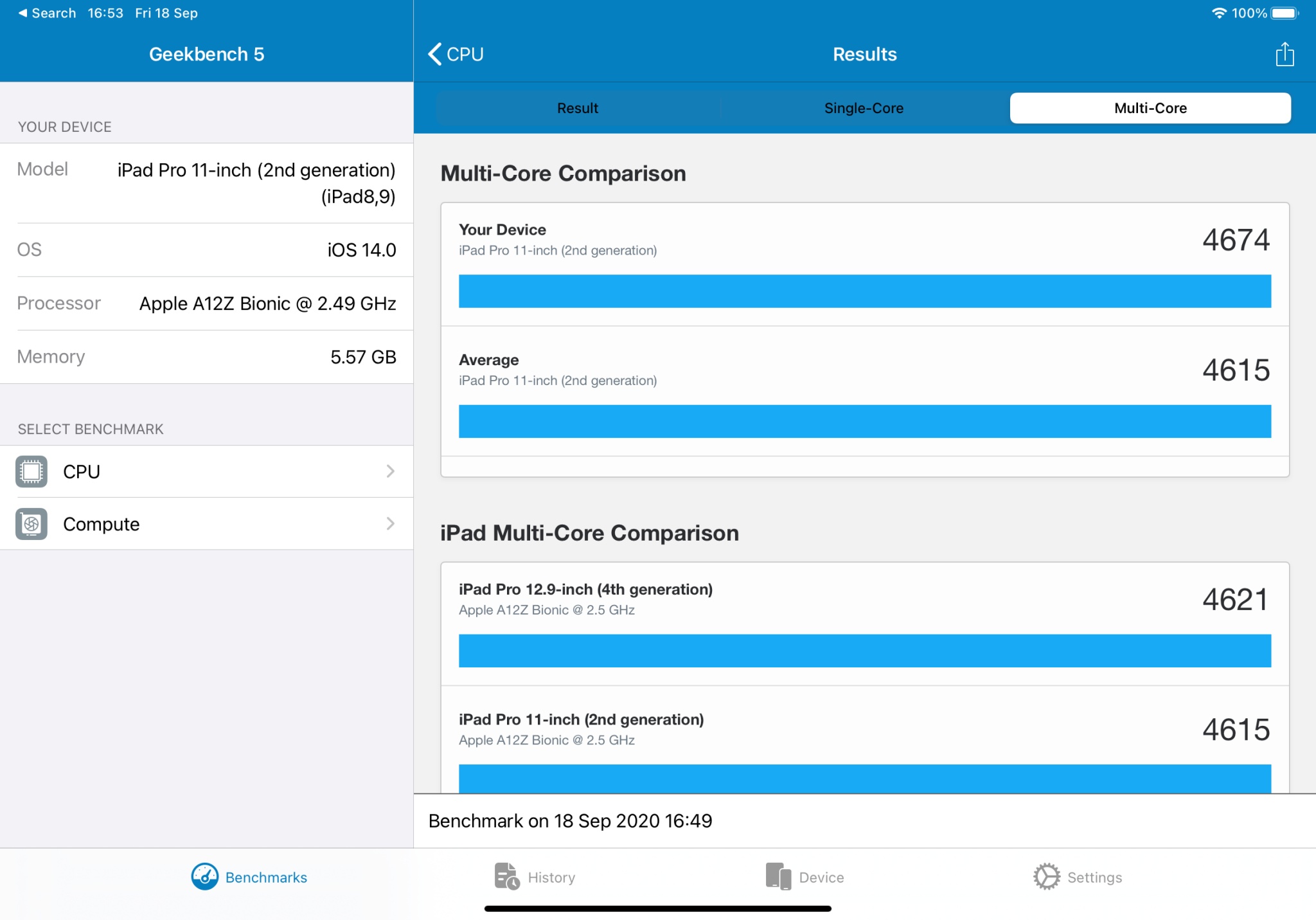This screenshot has width=1316, height=920.
Task: Tap the Wi-Fi status icon
Action: point(1218,13)
